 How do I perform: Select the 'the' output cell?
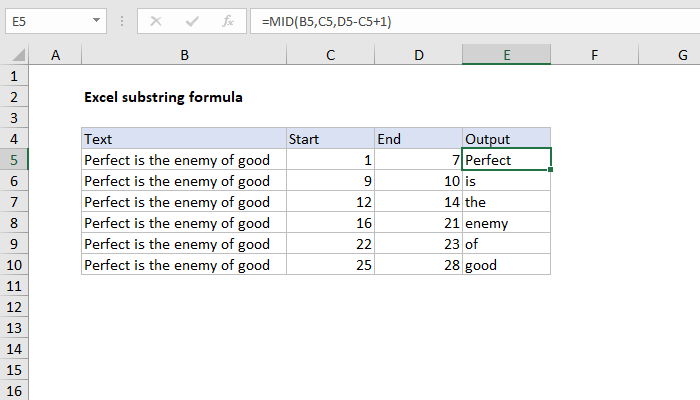pos(506,202)
